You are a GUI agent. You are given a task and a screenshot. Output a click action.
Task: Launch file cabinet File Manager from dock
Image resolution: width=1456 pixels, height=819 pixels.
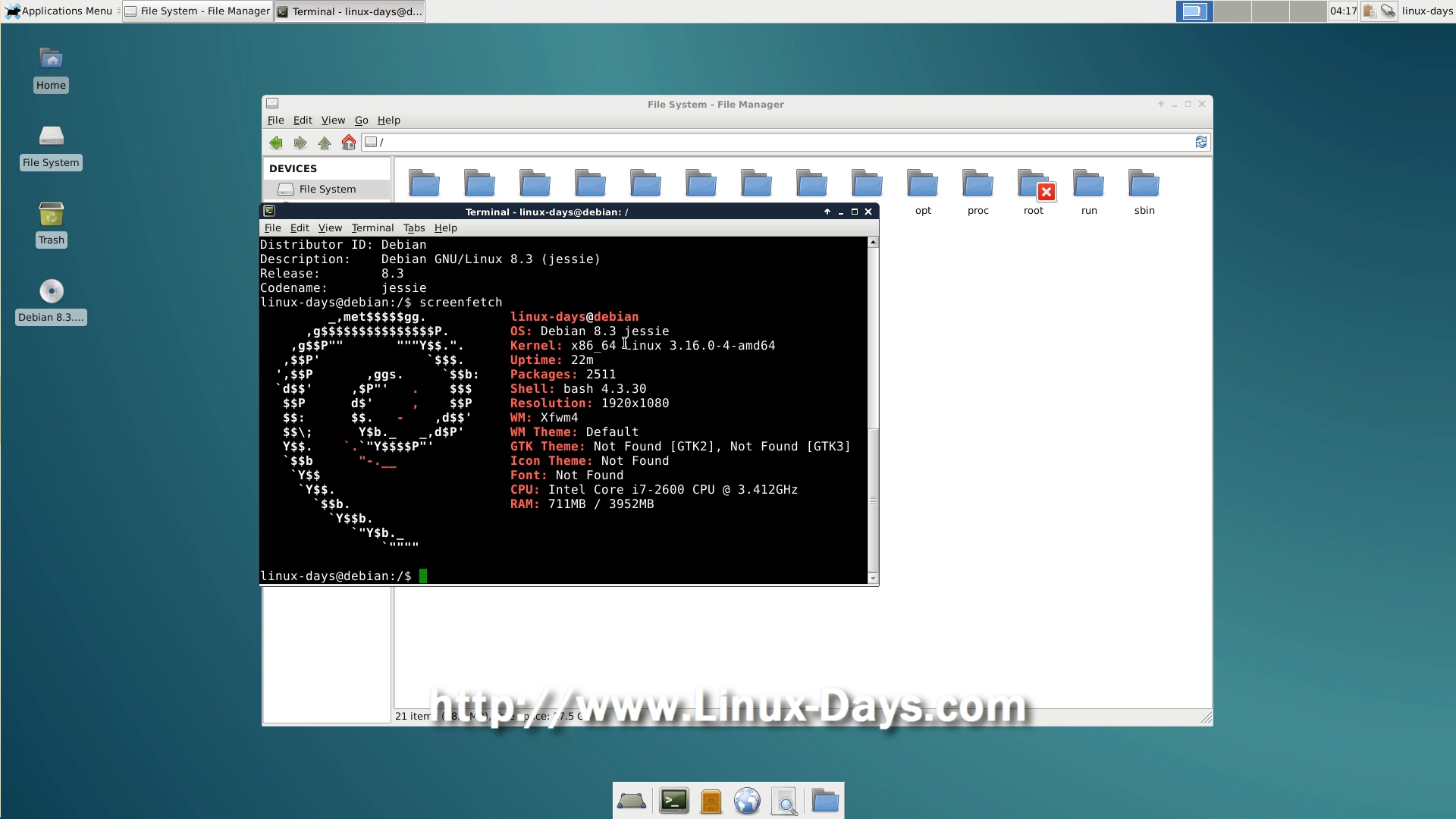pos(711,801)
